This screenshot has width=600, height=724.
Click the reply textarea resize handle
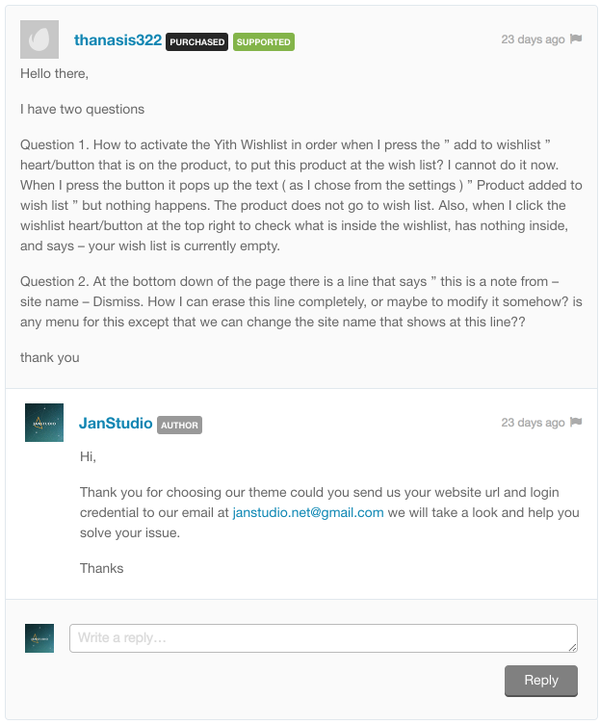point(573,648)
